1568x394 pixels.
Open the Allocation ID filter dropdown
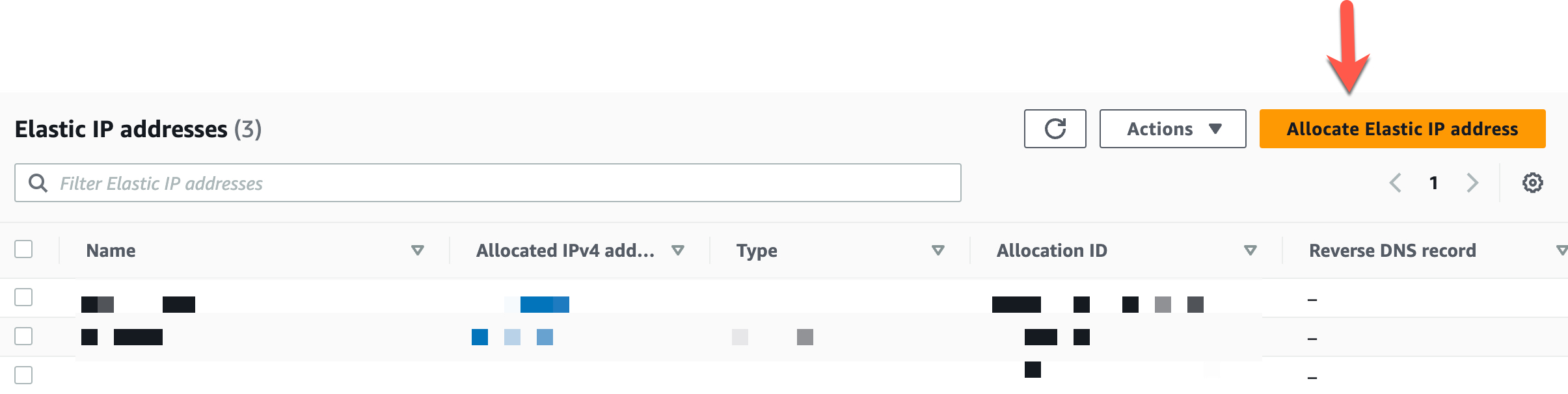[x=1249, y=250]
